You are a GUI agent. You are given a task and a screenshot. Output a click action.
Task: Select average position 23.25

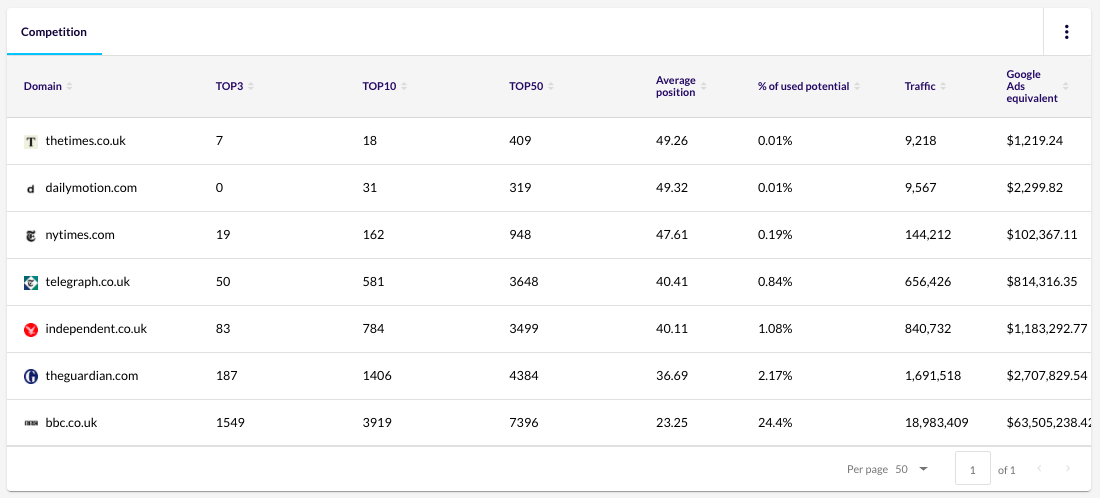pyautogui.click(x=672, y=423)
